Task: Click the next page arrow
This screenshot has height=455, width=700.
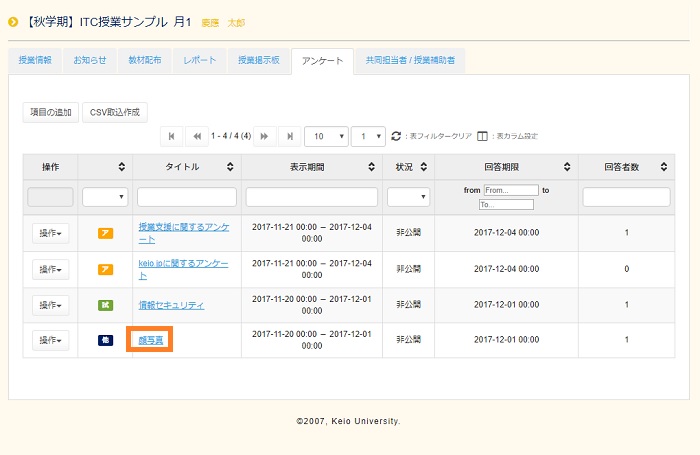Action: point(265,136)
